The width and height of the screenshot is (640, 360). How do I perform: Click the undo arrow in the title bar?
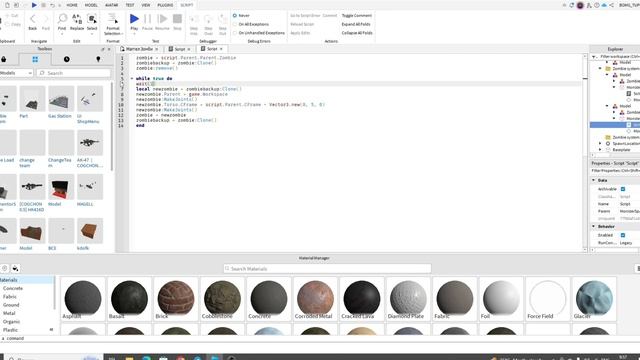click(52, 5)
